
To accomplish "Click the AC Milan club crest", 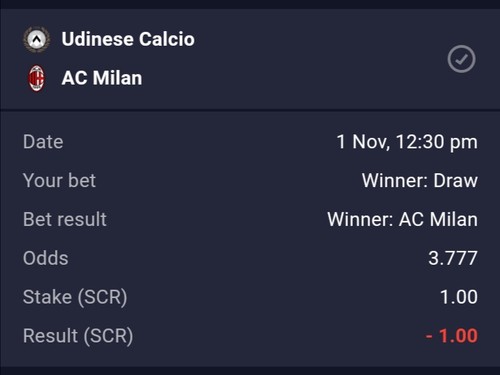I will [x=37, y=78].
